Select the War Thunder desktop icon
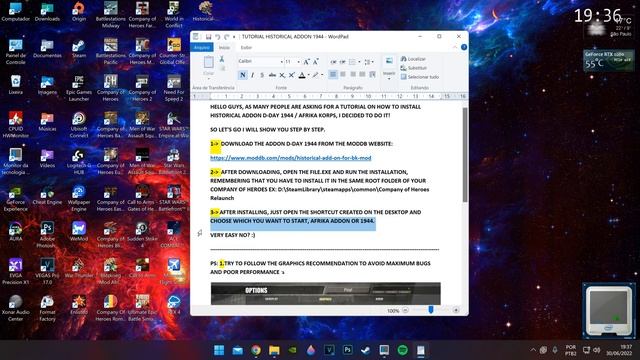The image size is (640, 360). [x=79, y=268]
